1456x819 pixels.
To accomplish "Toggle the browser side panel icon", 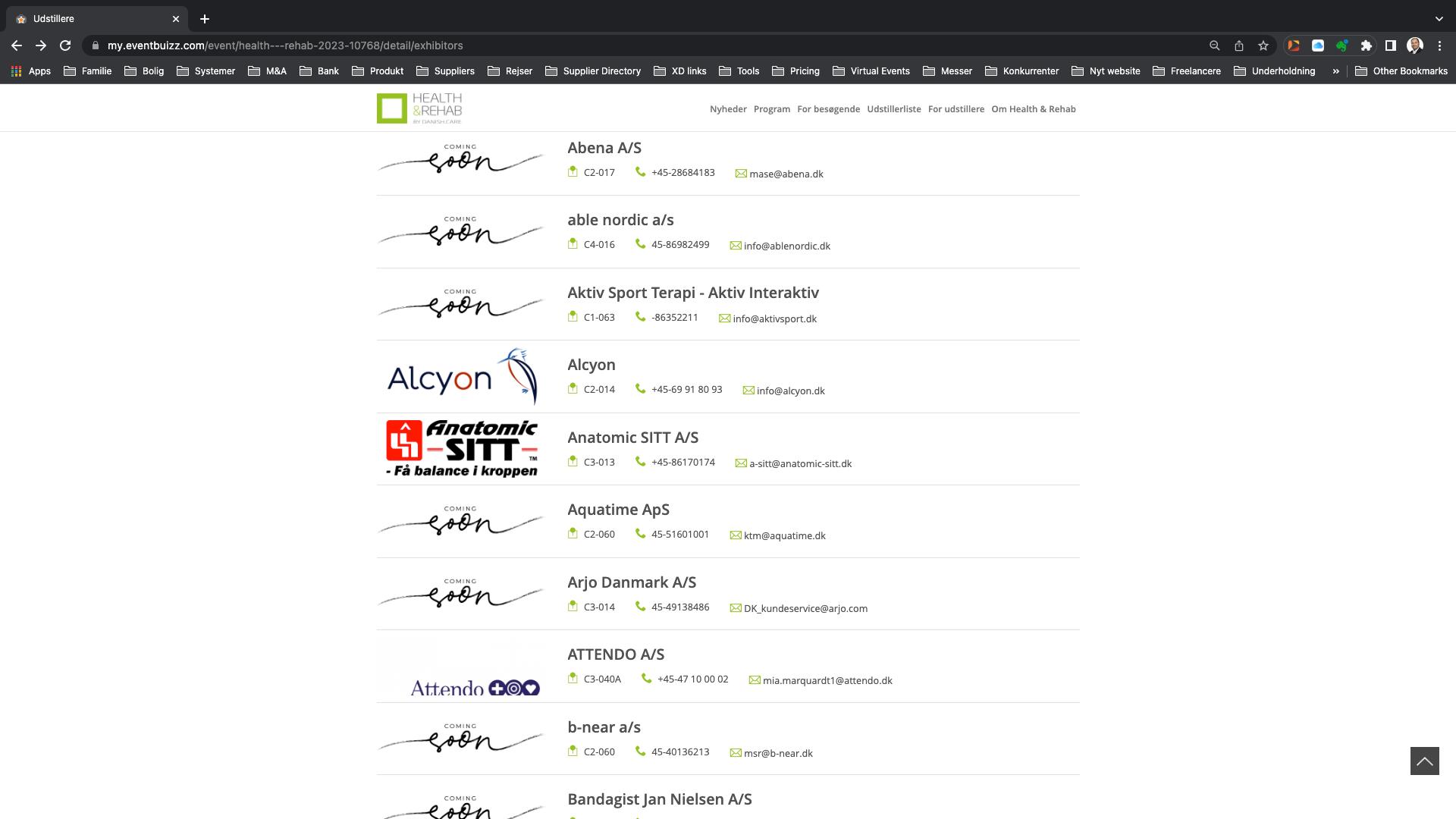I will coord(1390,45).
